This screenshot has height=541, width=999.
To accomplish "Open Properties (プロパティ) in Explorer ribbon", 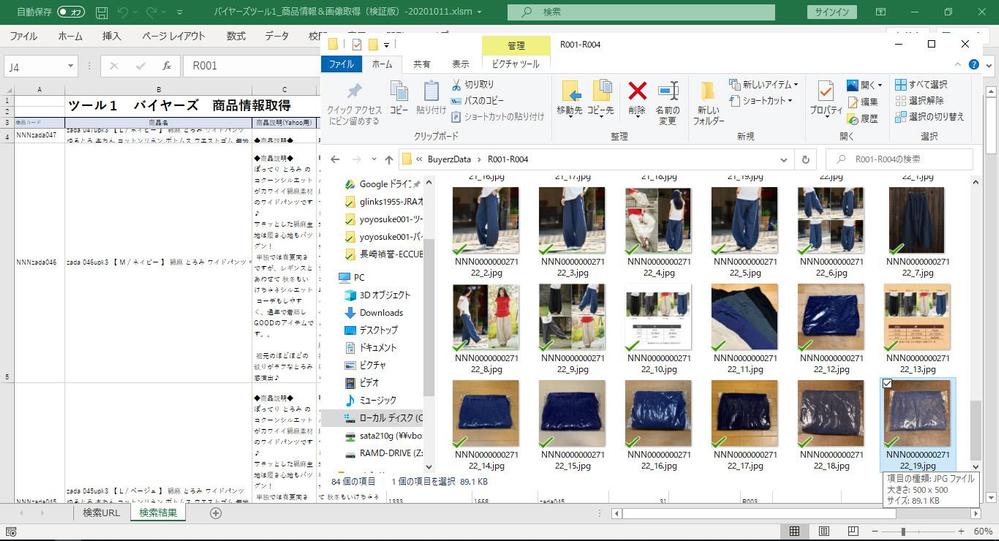I will (826, 97).
